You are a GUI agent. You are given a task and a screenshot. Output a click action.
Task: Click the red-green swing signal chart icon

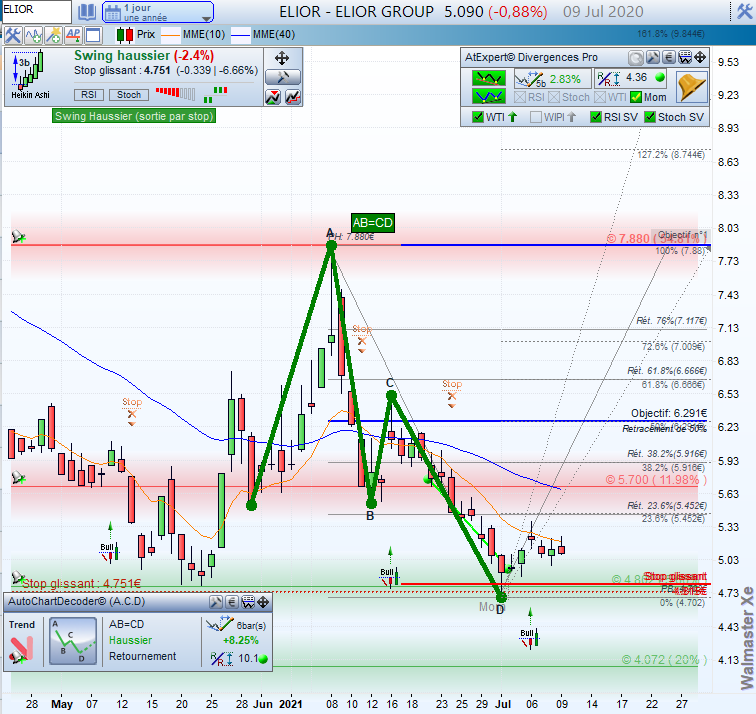(x=273, y=97)
